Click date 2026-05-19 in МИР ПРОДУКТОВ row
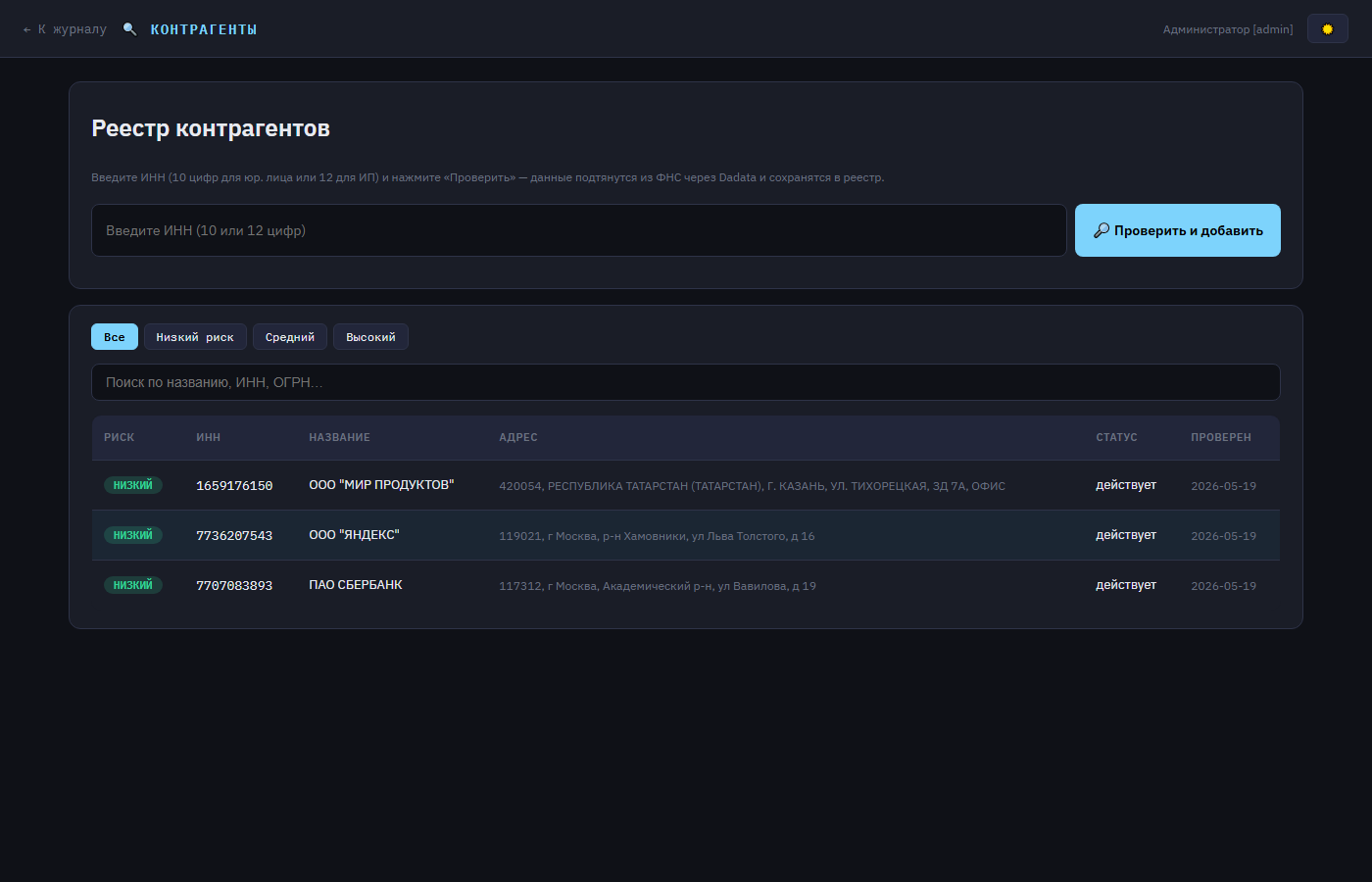 tap(1223, 486)
